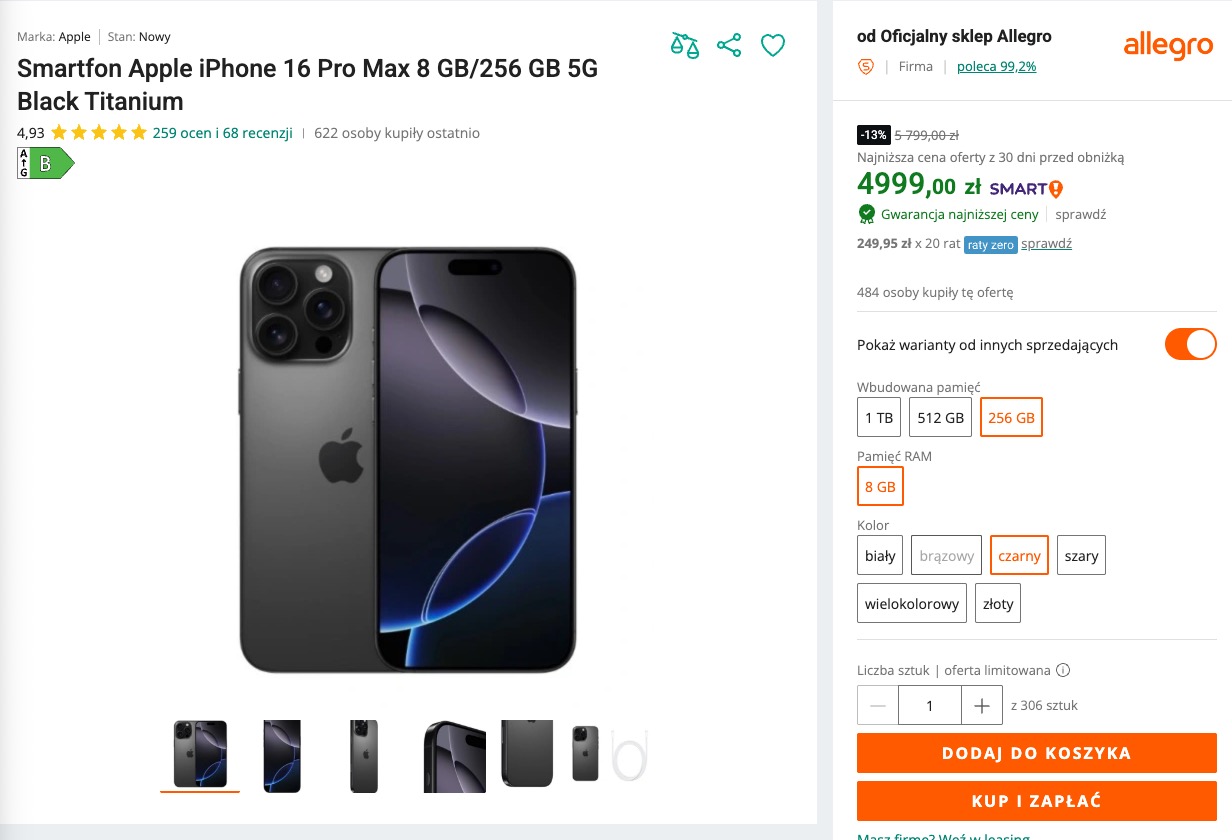The image size is (1232, 840).
Task: Open the 259 ocen i 68 recenzji link
Action: (x=222, y=133)
